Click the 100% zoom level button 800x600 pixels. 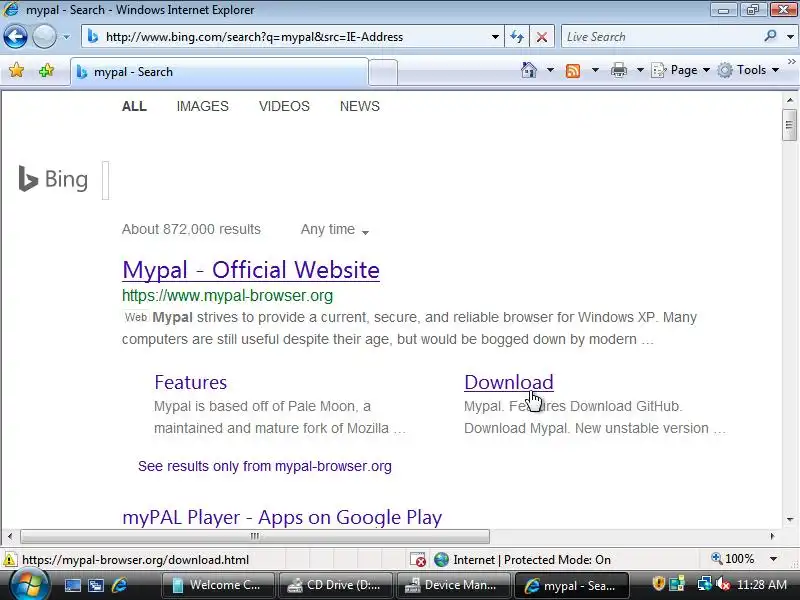pos(733,559)
